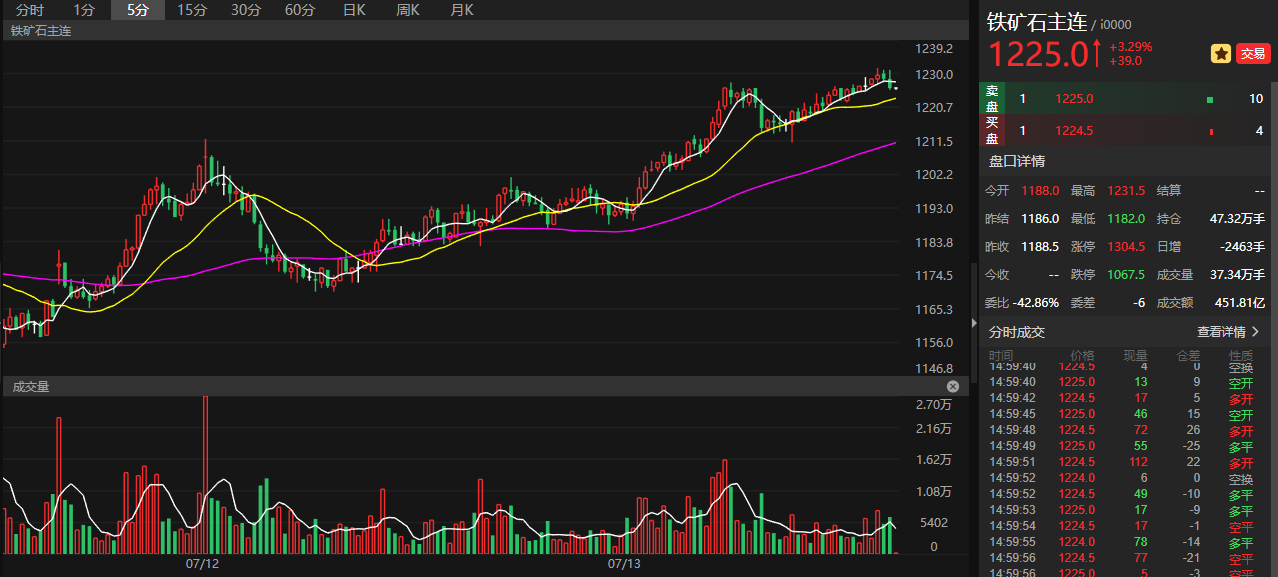1278x577 pixels.
Task: Select the 15分 timeframe tab
Action: [x=192, y=10]
